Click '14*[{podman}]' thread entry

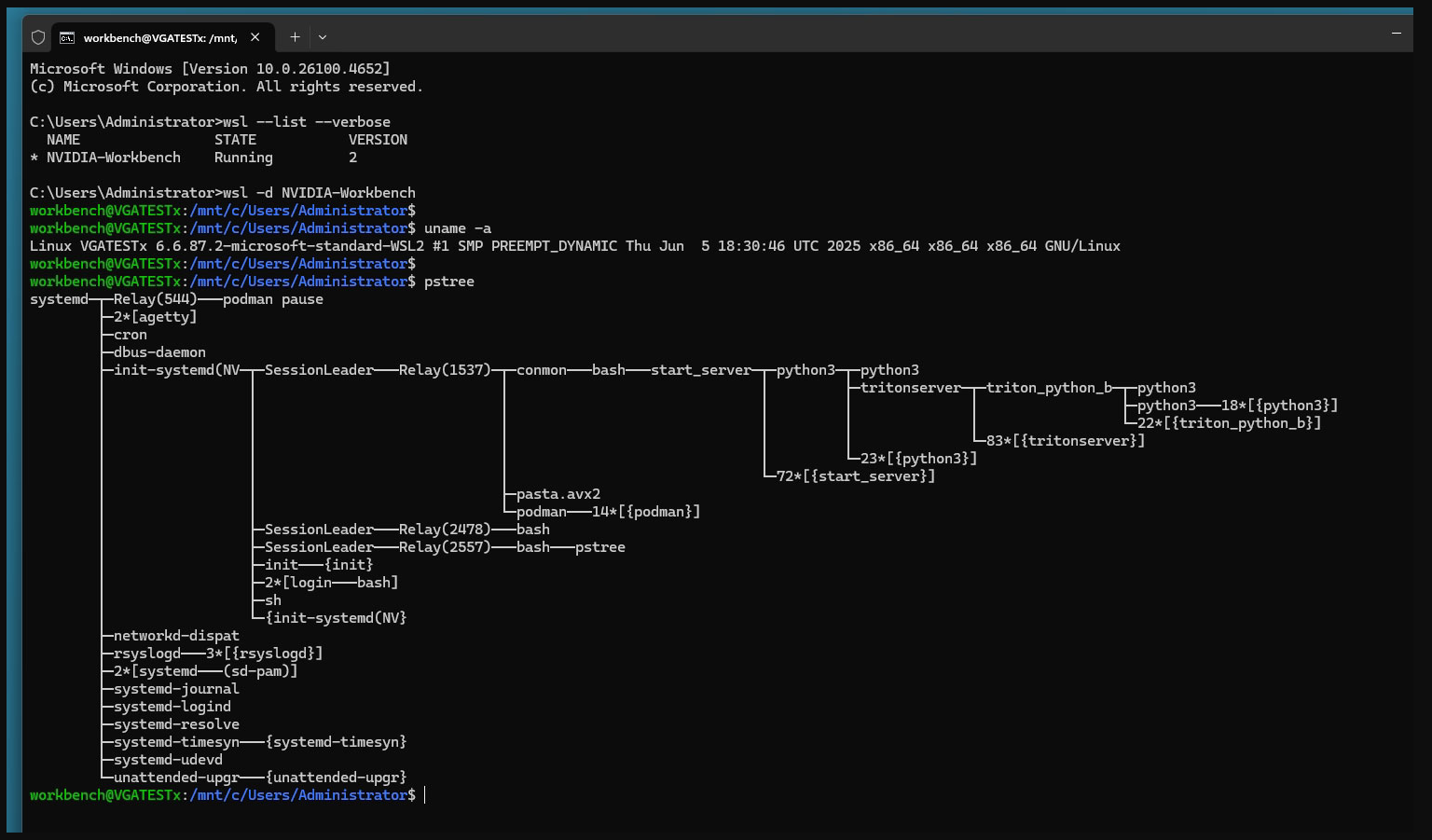pyautogui.click(x=646, y=512)
